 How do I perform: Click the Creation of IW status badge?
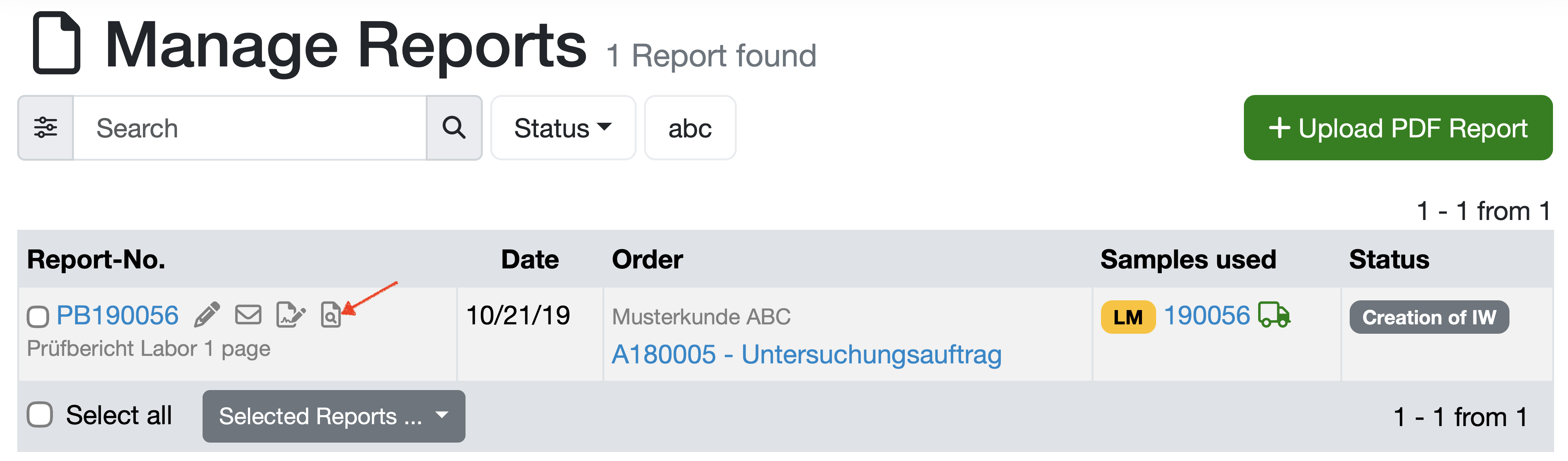coord(1428,317)
